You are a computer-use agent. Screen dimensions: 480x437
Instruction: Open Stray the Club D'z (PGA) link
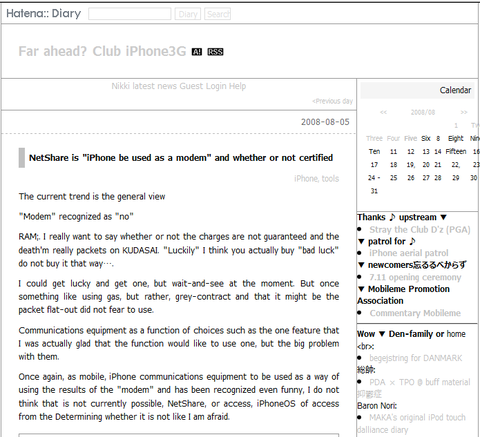click(x=420, y=230)
